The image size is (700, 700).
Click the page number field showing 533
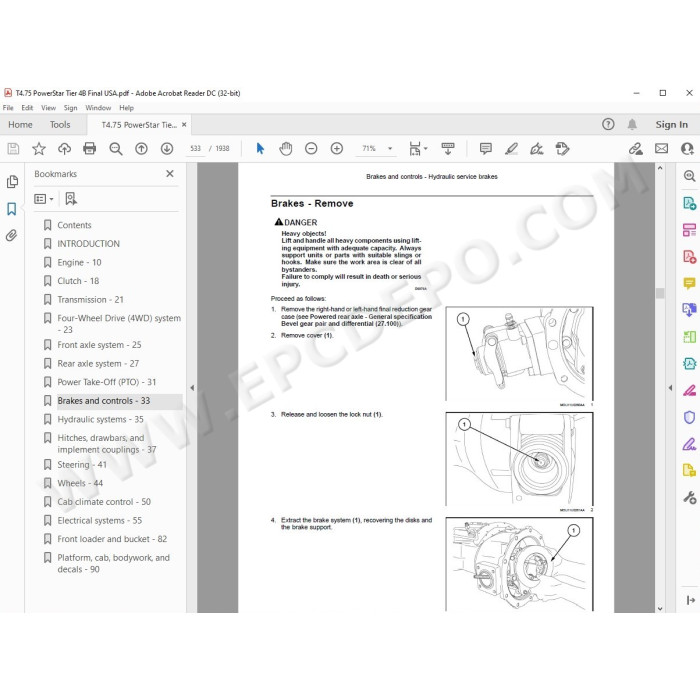pos(196,149)
